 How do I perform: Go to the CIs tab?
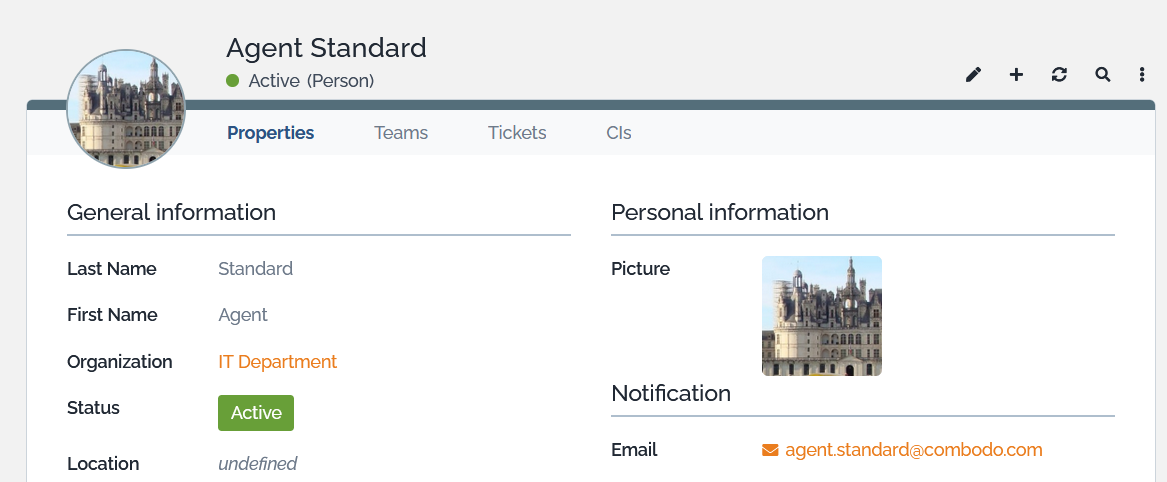coord(618,133)
